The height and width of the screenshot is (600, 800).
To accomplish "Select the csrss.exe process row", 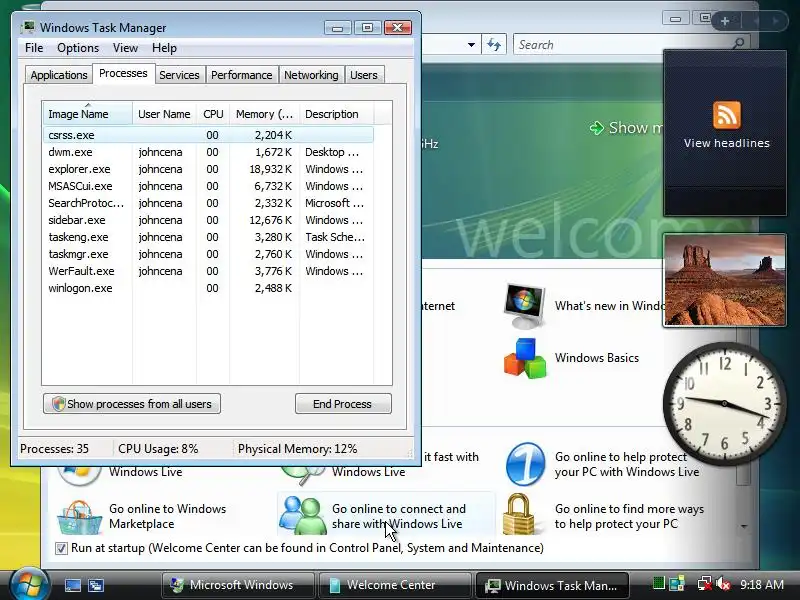I will 208,135.
